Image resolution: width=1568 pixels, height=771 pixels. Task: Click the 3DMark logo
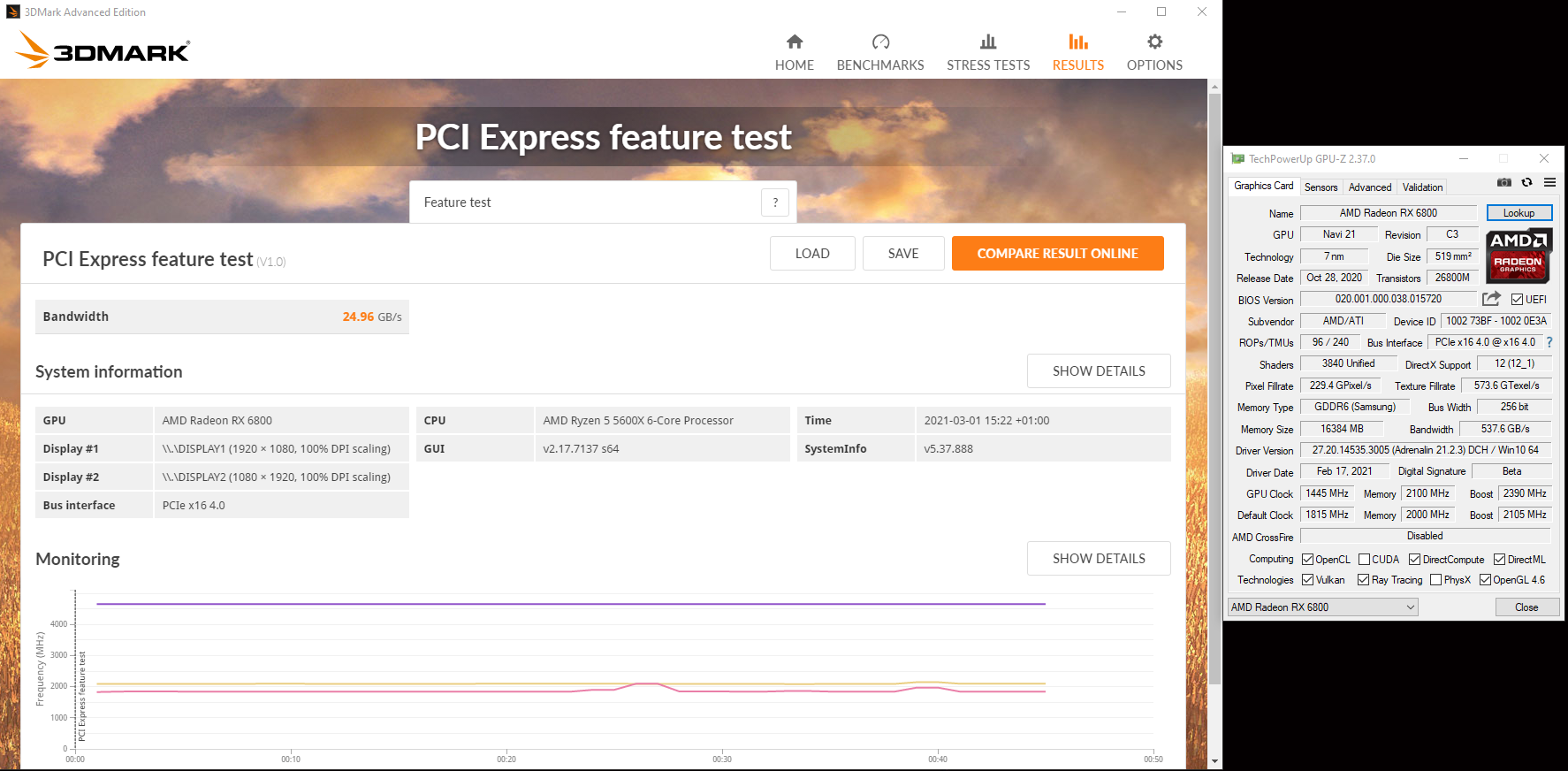[103, 50]
